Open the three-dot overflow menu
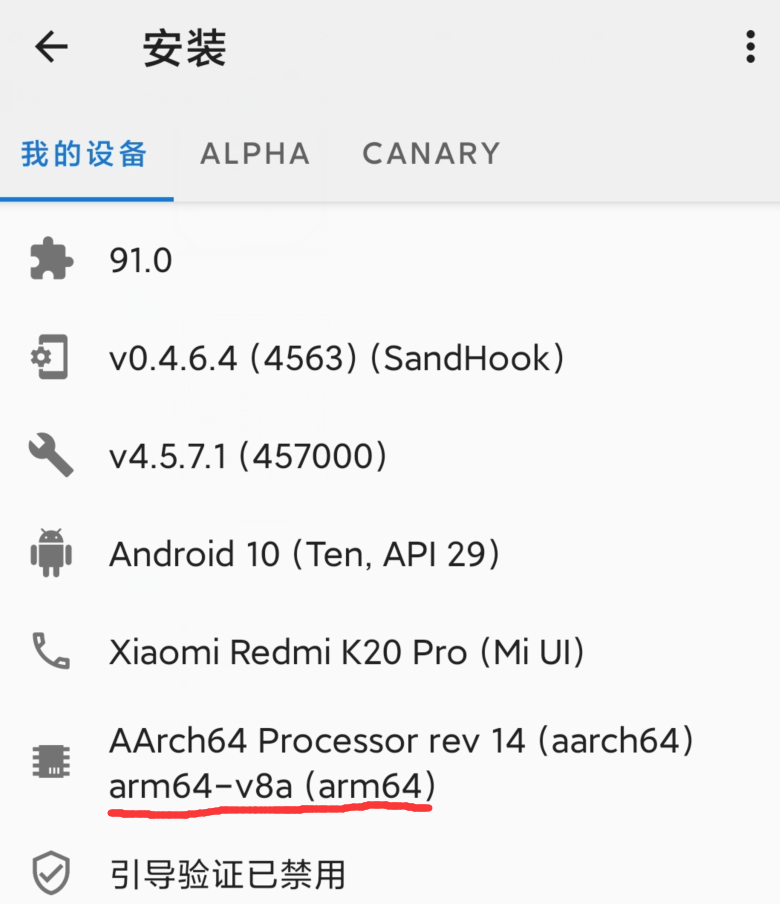780x904 pixels. pos(750,47)
